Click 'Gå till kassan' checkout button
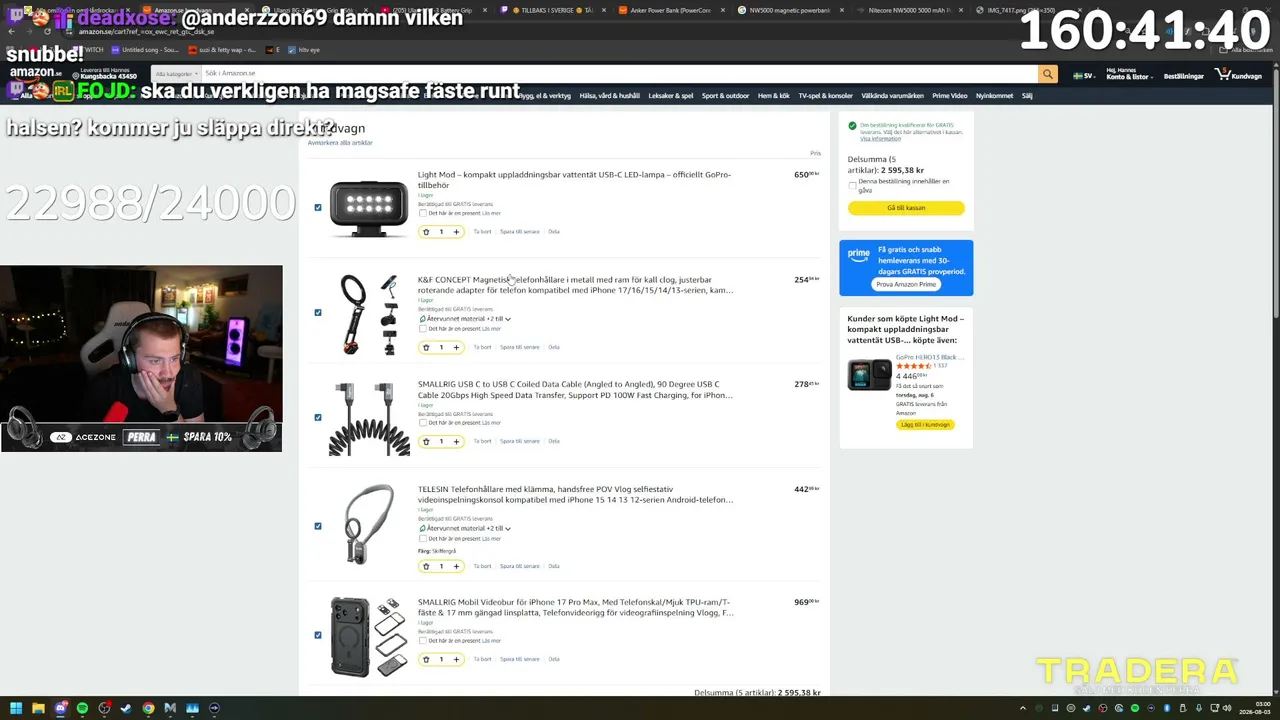Viewport: 1280px width, 720px height. 906,208
